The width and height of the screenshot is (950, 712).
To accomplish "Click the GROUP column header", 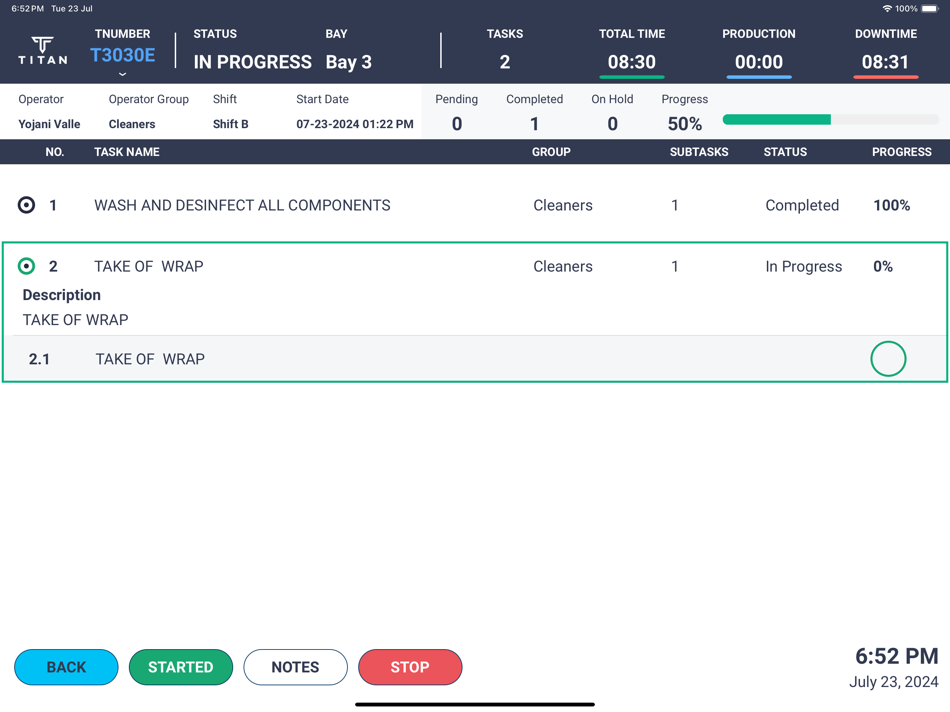I will (551, 152).
